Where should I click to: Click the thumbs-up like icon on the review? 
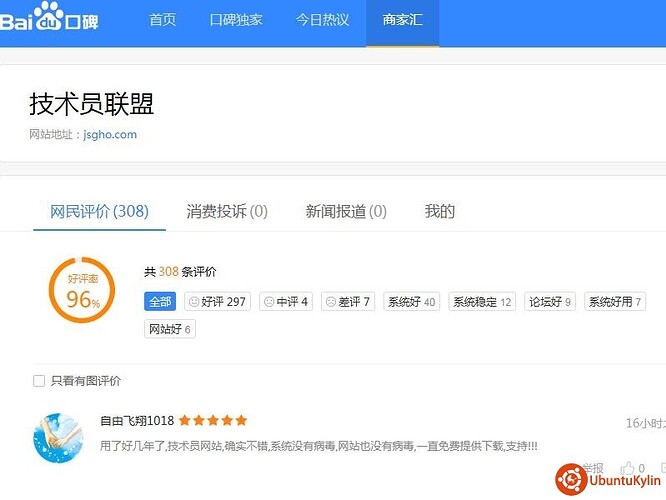[627, 468]
